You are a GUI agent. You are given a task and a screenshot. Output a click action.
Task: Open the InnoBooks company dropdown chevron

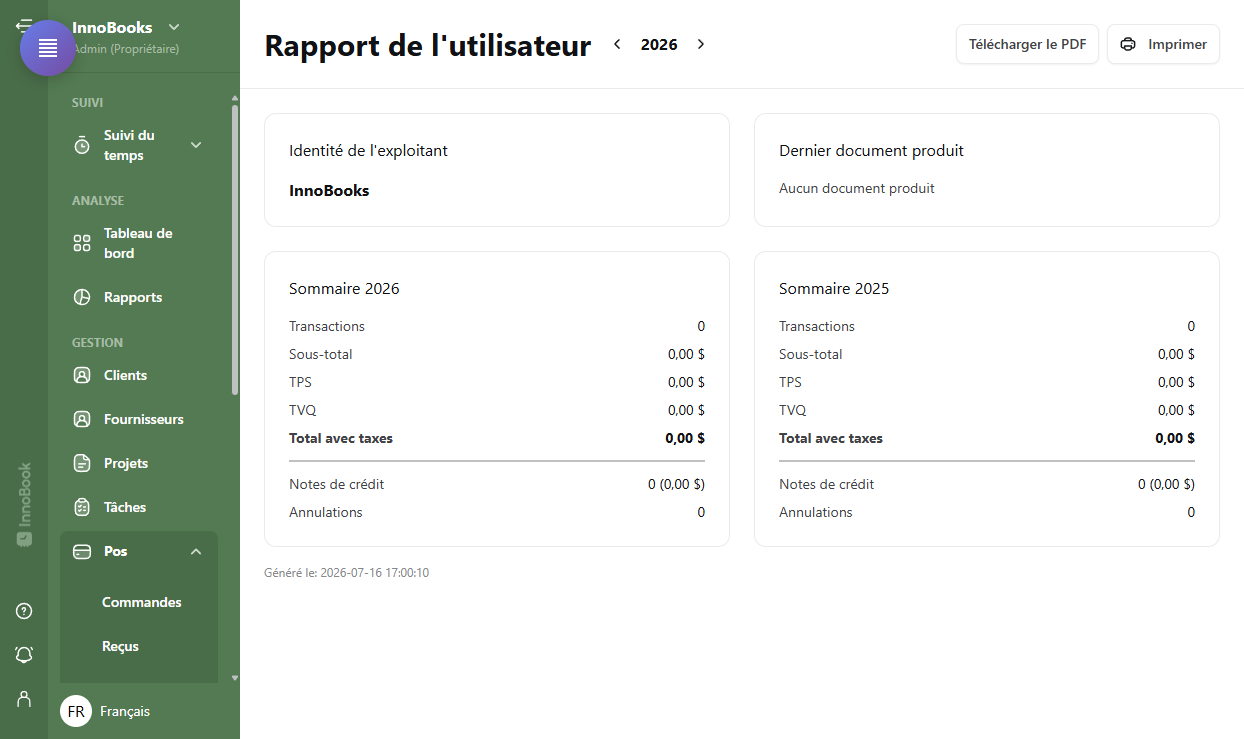[174, 27]
